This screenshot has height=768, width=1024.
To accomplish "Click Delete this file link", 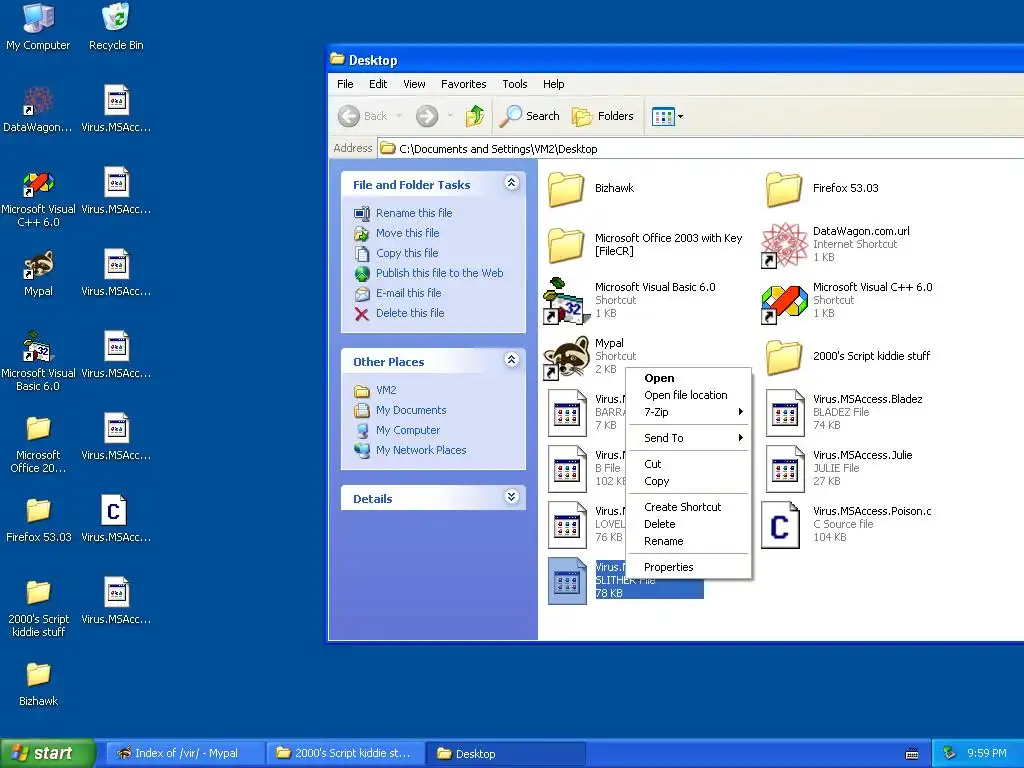I will point(410,313).
